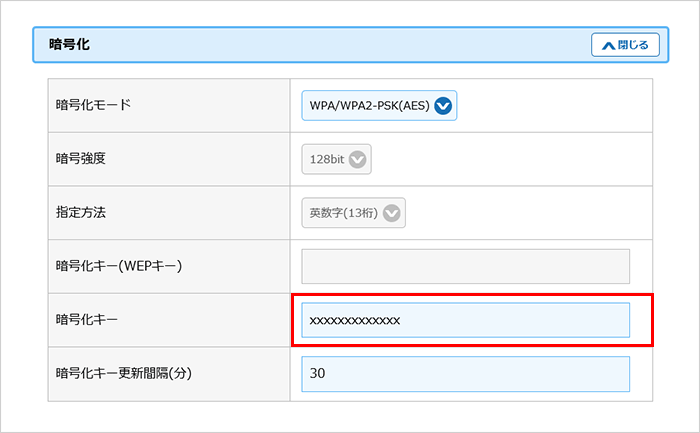Open the WPA/WPA2-PSK(AES) encryption mode dropdown

click(x=379, y=105)
